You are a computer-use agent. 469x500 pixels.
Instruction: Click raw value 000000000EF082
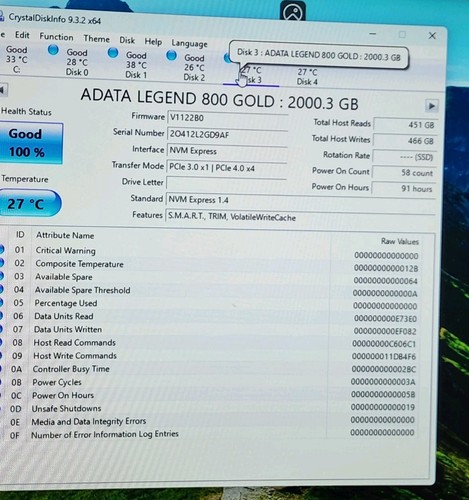385,331
